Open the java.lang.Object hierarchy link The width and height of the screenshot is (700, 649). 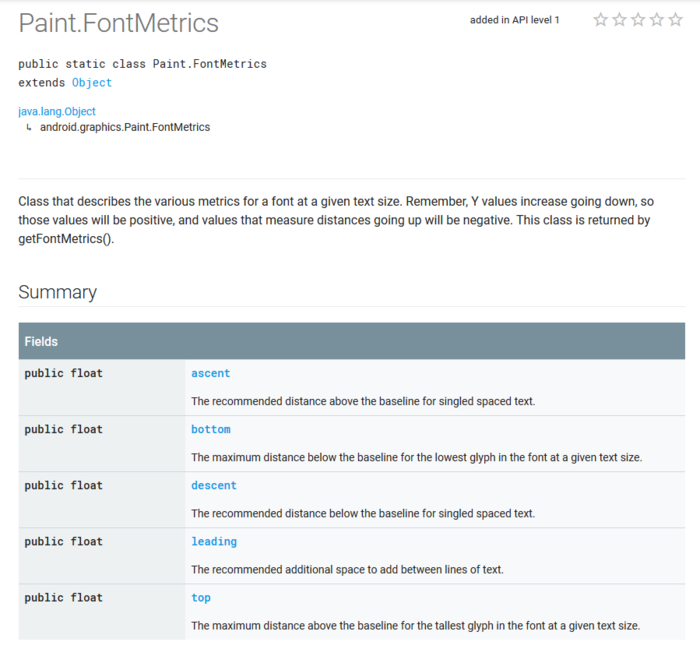coord(57,111)
